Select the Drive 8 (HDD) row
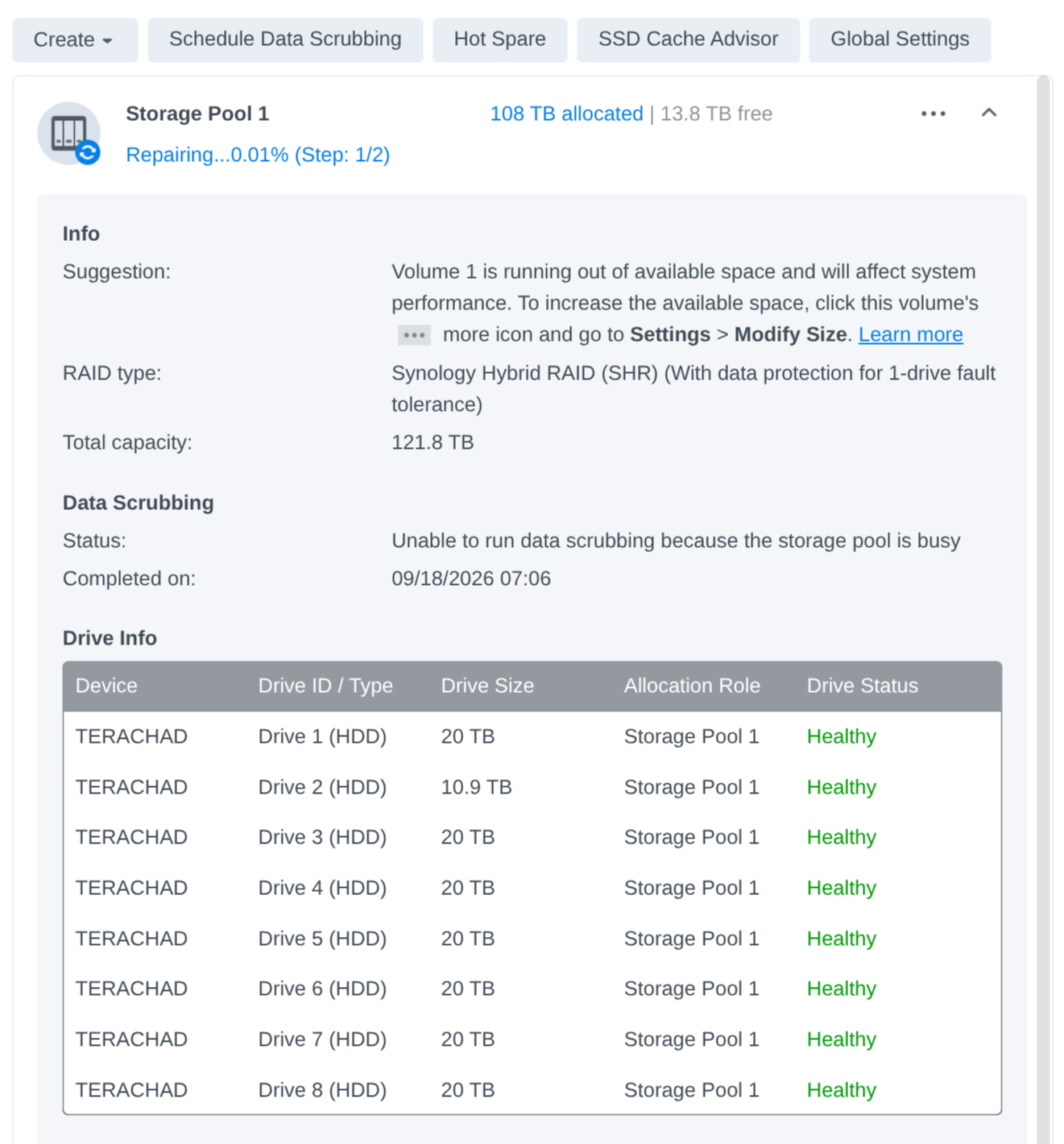The height and width of the screenshot is (1144, 1064). pyautogui.click(x=532, y=1090)
